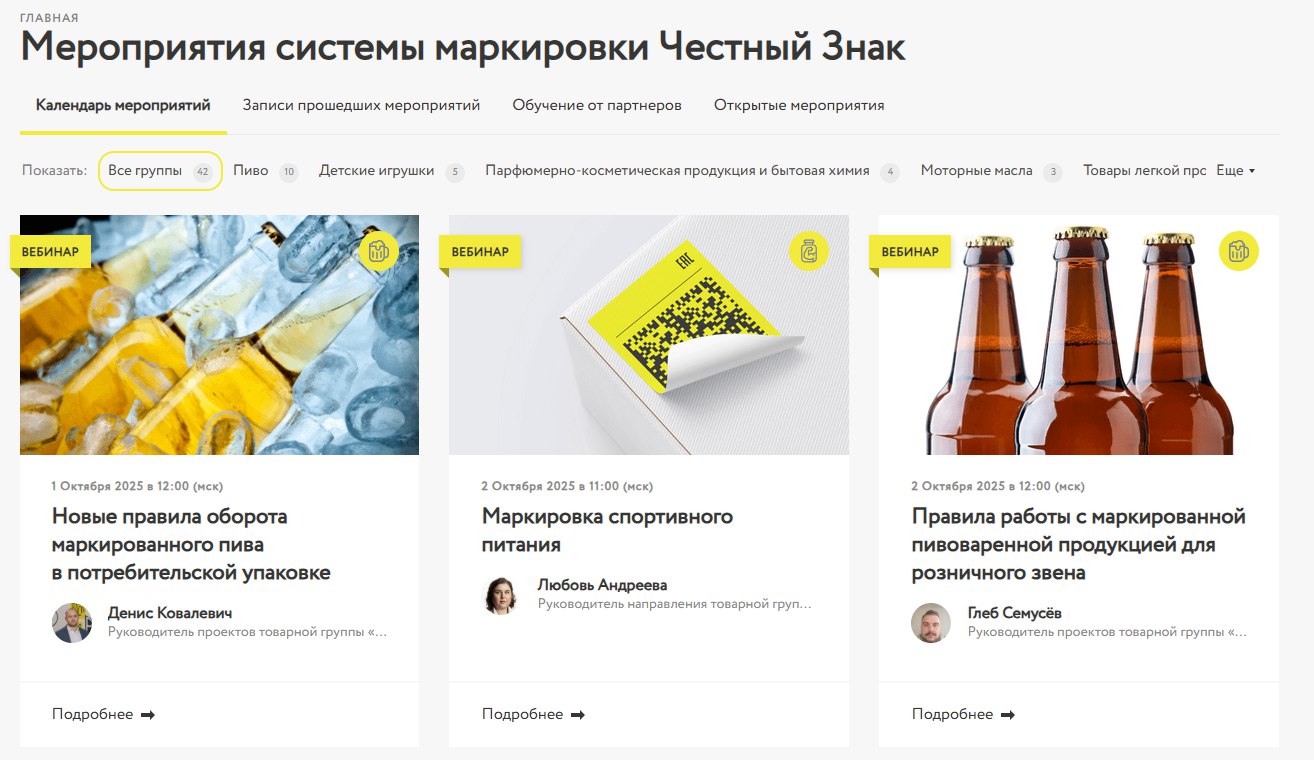1314x760 pixels.
Task: Open the Обучение от партнеров tab
Action: [x=597, y=105]
